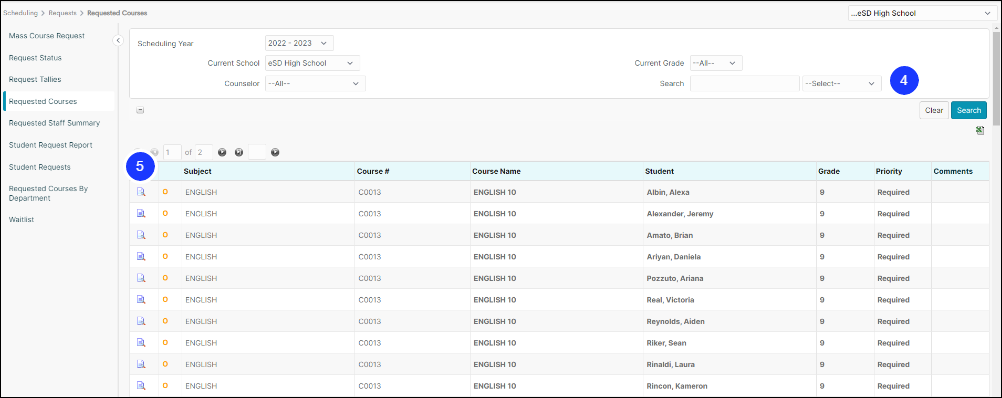Open the top-right eSD High School selector
Image resolution: width=1002 pixels, height=398 pixels.
click(x=921, y=13)
